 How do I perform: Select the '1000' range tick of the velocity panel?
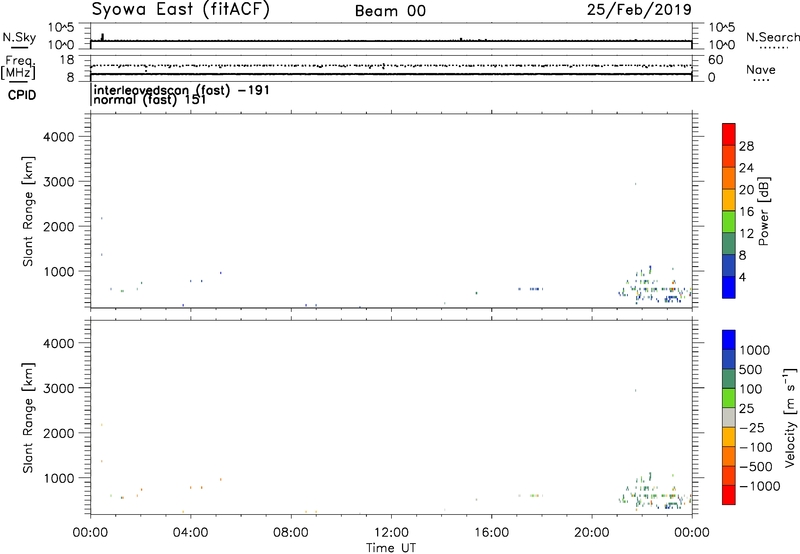pyautogui.click(x=59, y=478)
